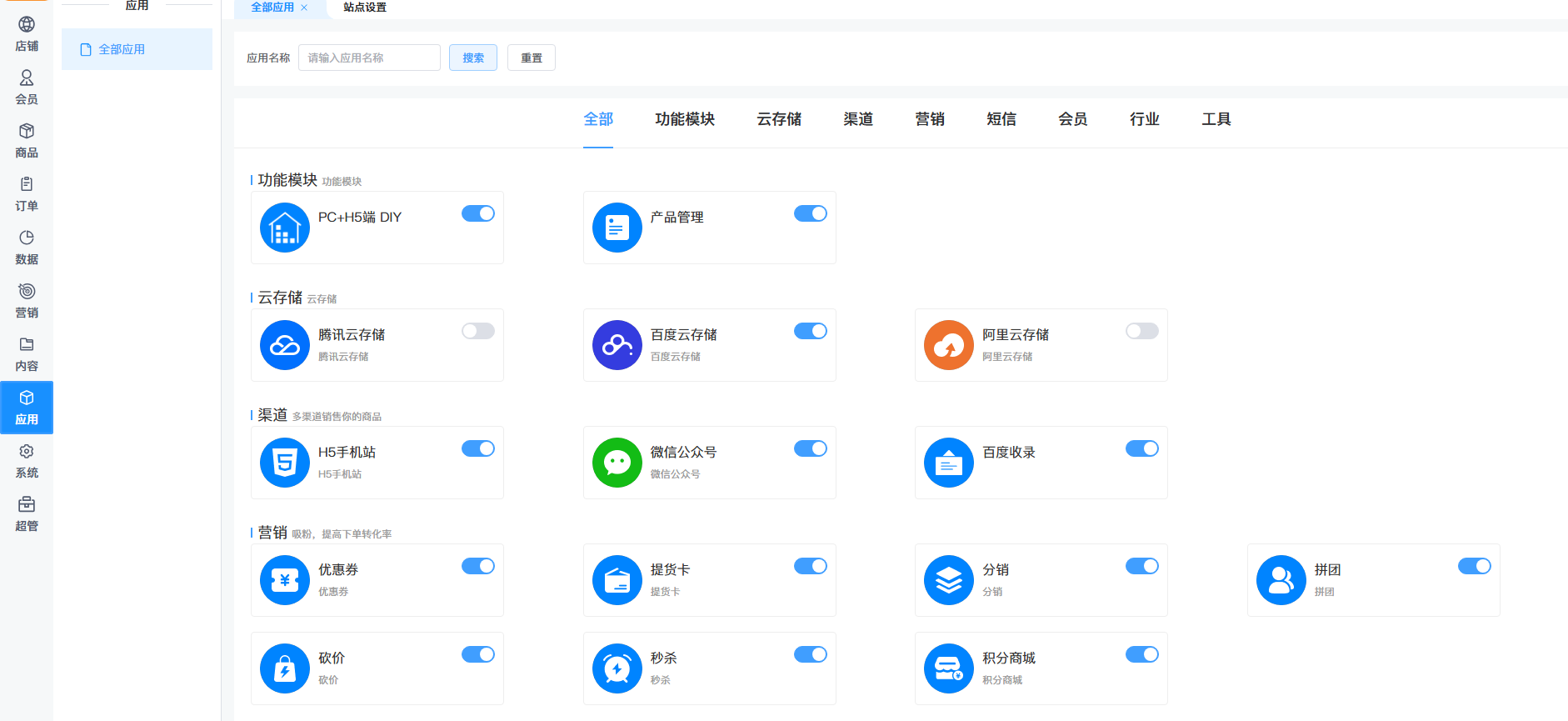
Task: Open the 系统 sidebar section
Action: (27, 461)
